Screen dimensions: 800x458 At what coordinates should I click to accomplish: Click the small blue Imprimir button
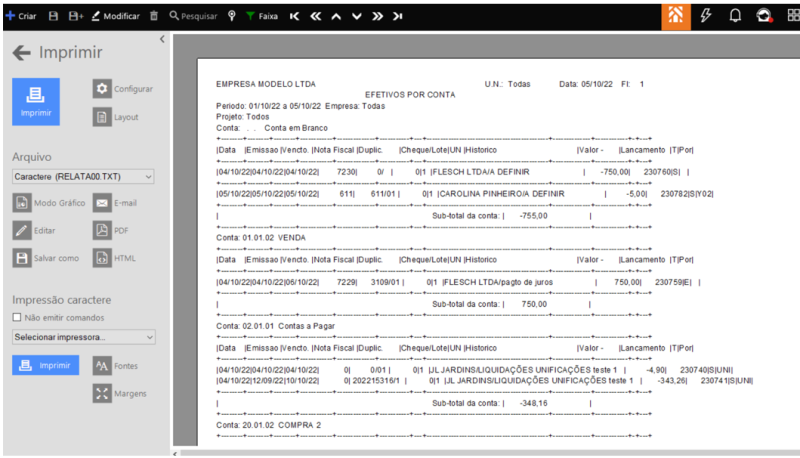[45, 365]
